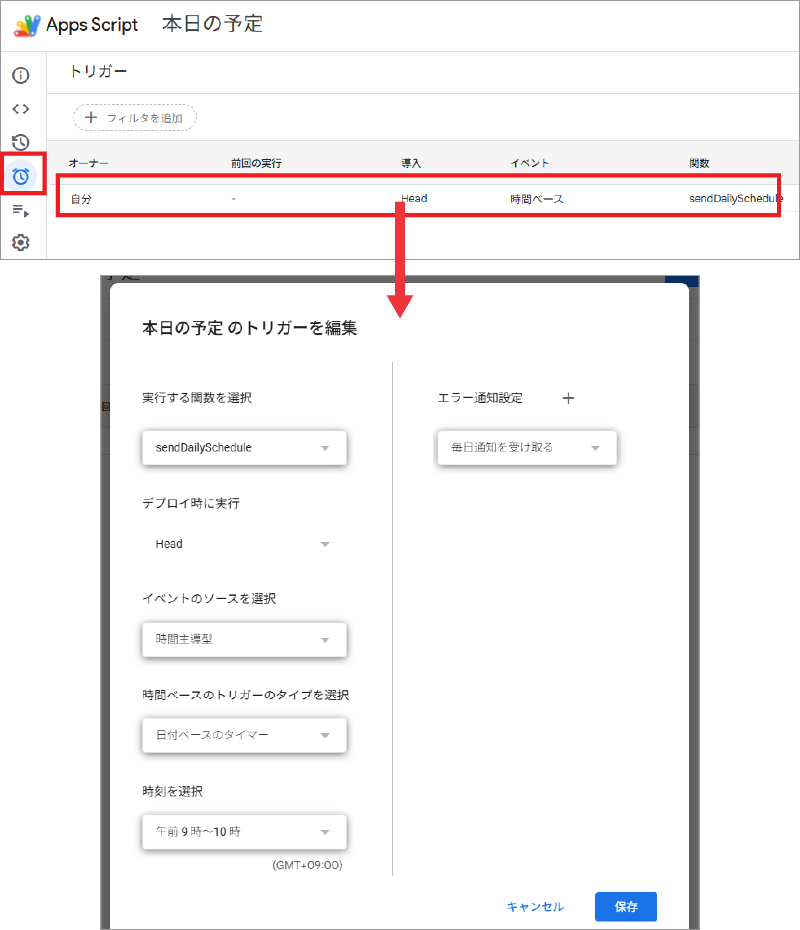
Task: Click the plus icon next to エラー通知設定
Action: (568, 398)
